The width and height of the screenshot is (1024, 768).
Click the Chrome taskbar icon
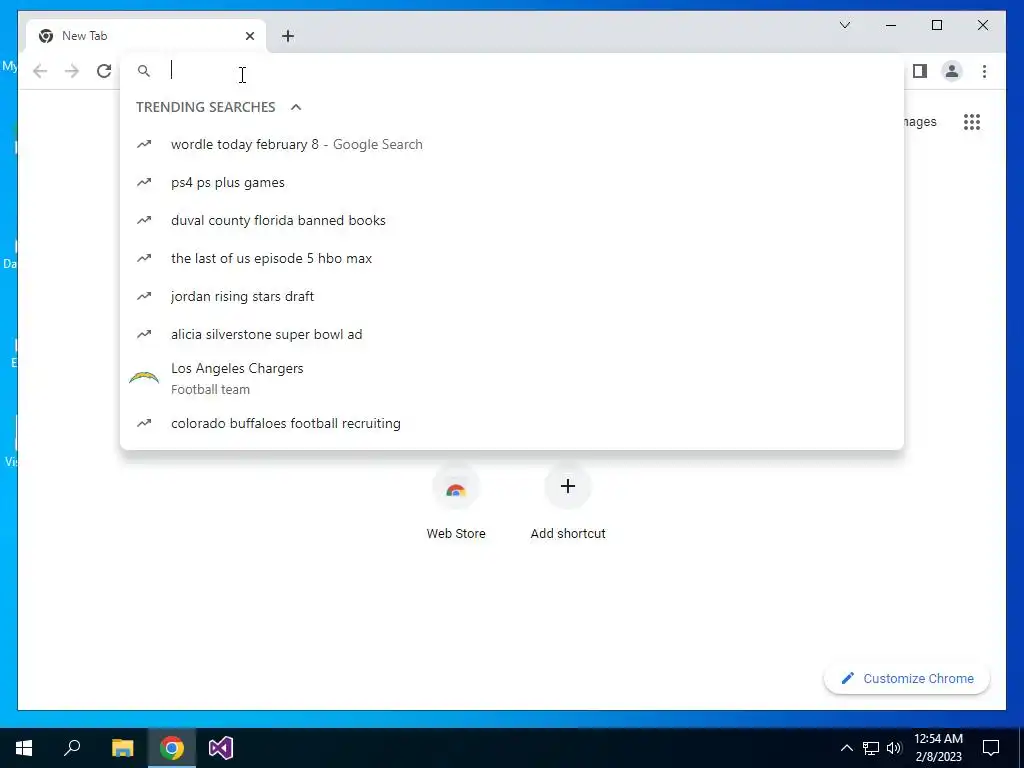coord(172,748)
